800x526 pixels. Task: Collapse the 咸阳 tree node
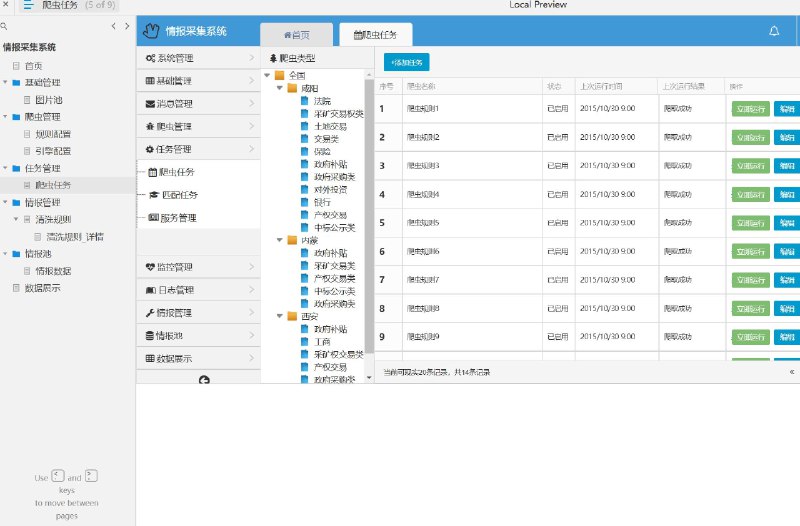[x=280, y=88]
